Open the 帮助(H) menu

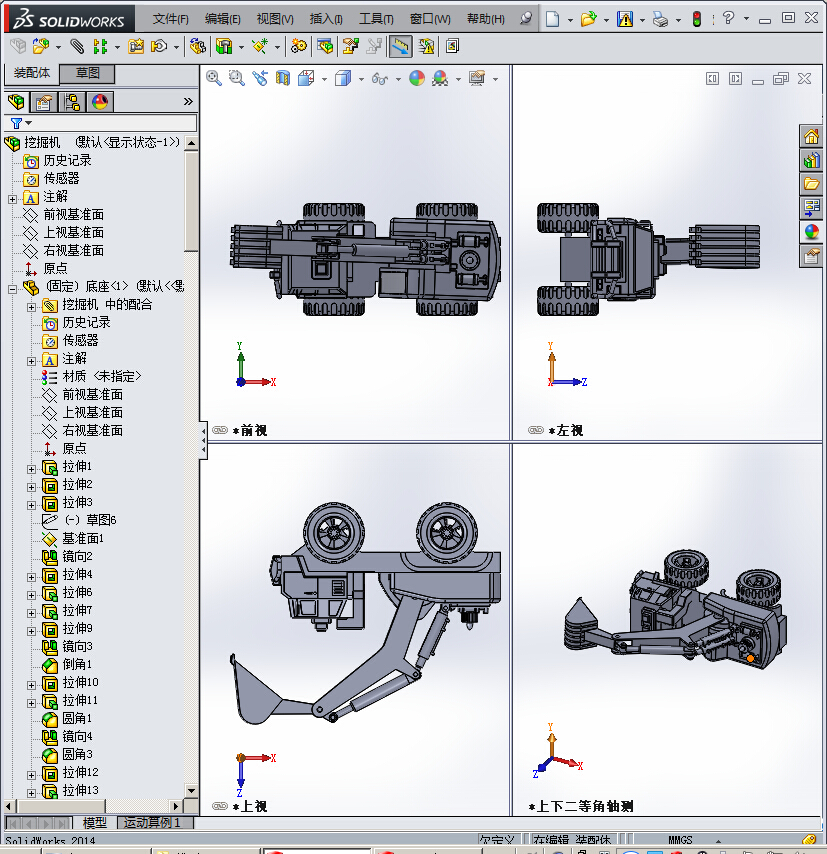(486, 20)
